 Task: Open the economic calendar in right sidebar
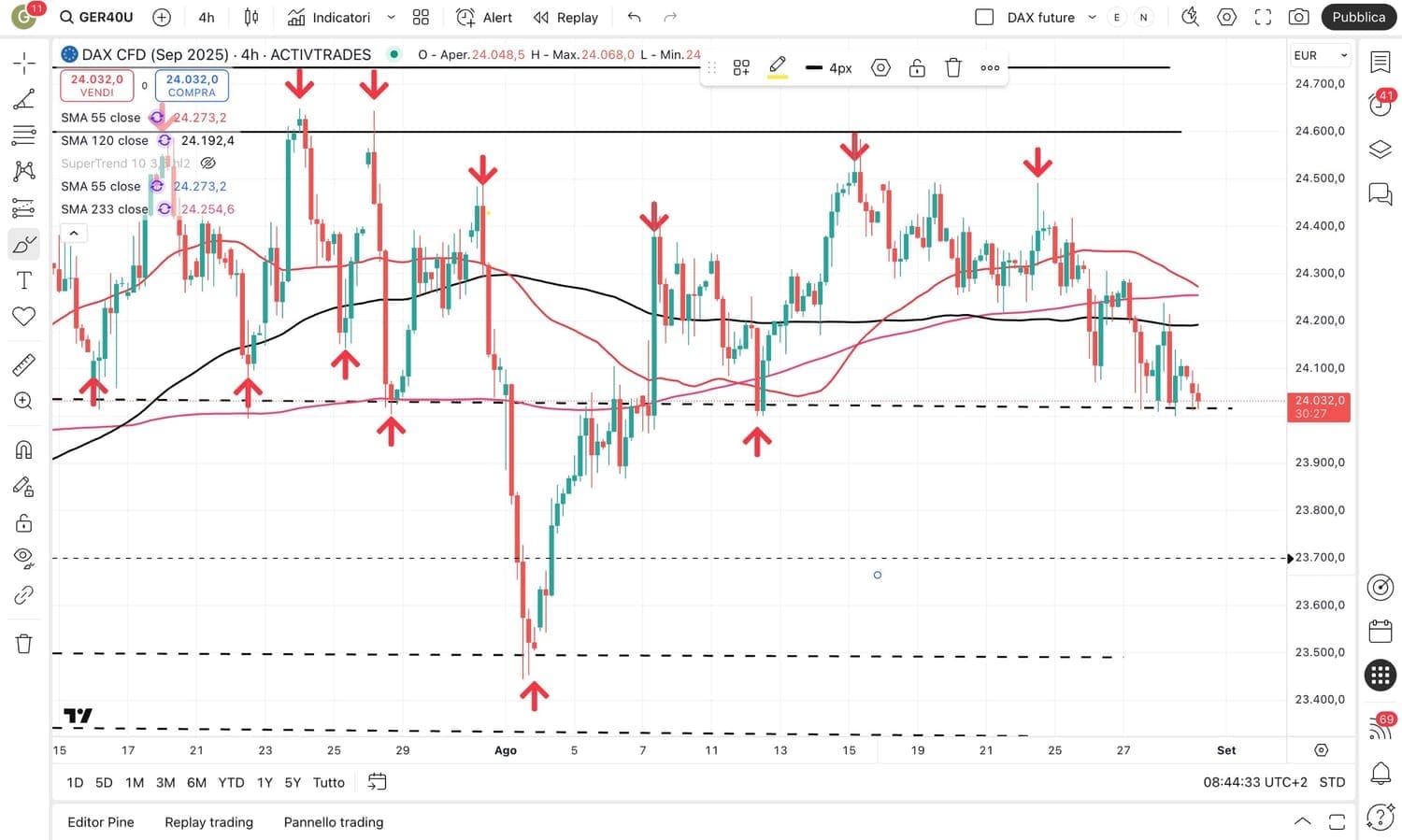(x=1381, y=632)
